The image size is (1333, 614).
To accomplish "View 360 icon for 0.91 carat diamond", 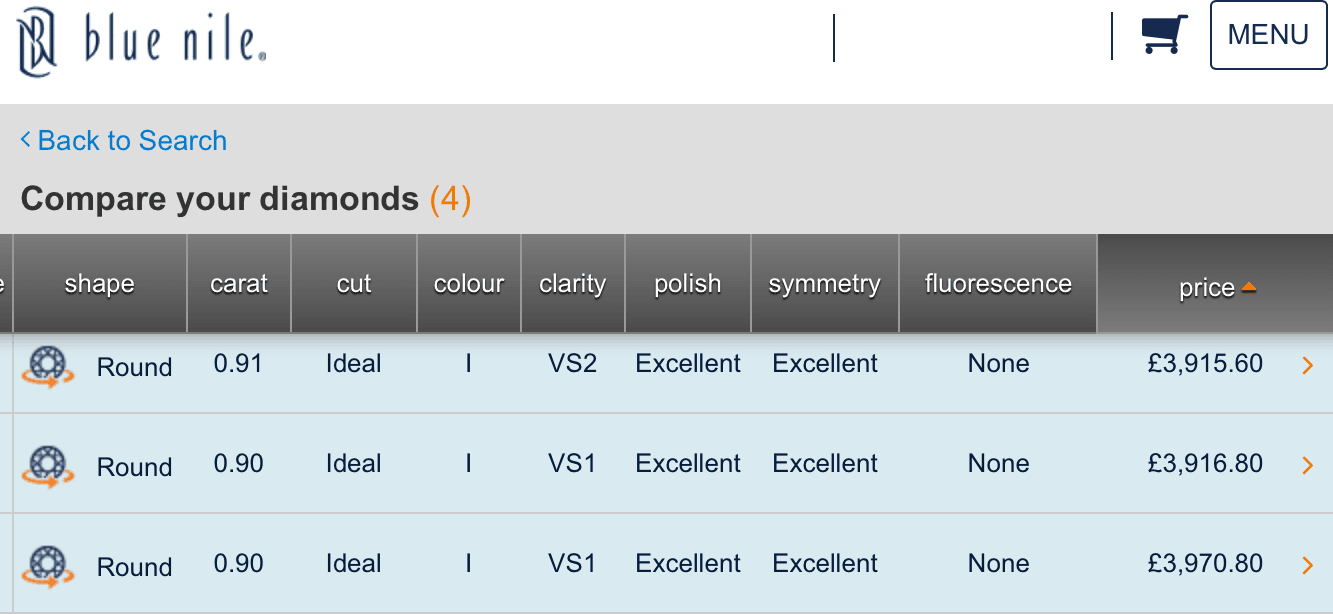I will (48, 366).
